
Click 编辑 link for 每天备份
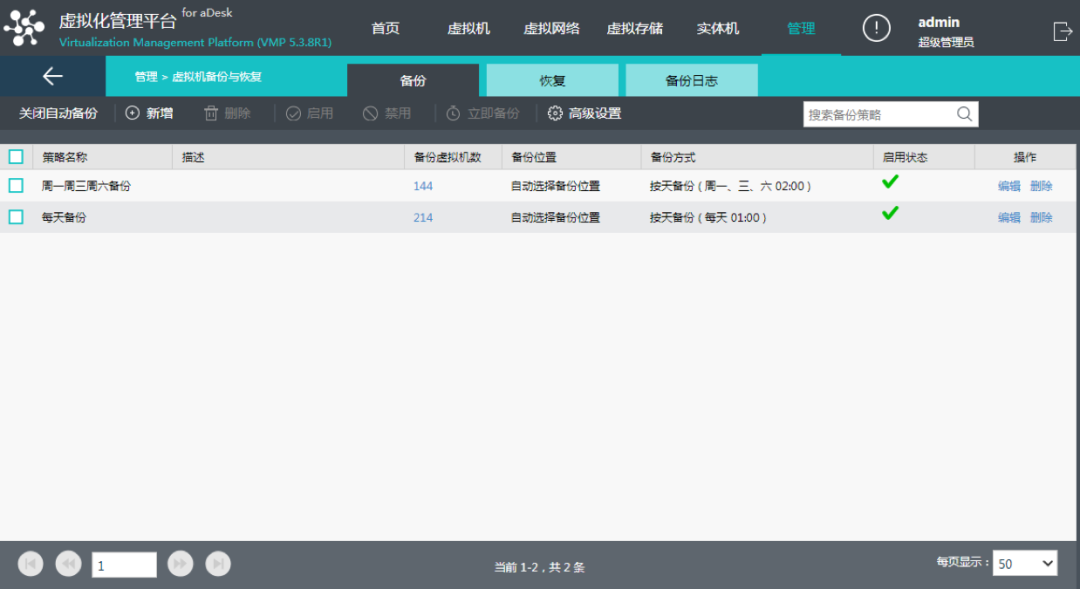pyautogui.click(x=1009, y=217)
